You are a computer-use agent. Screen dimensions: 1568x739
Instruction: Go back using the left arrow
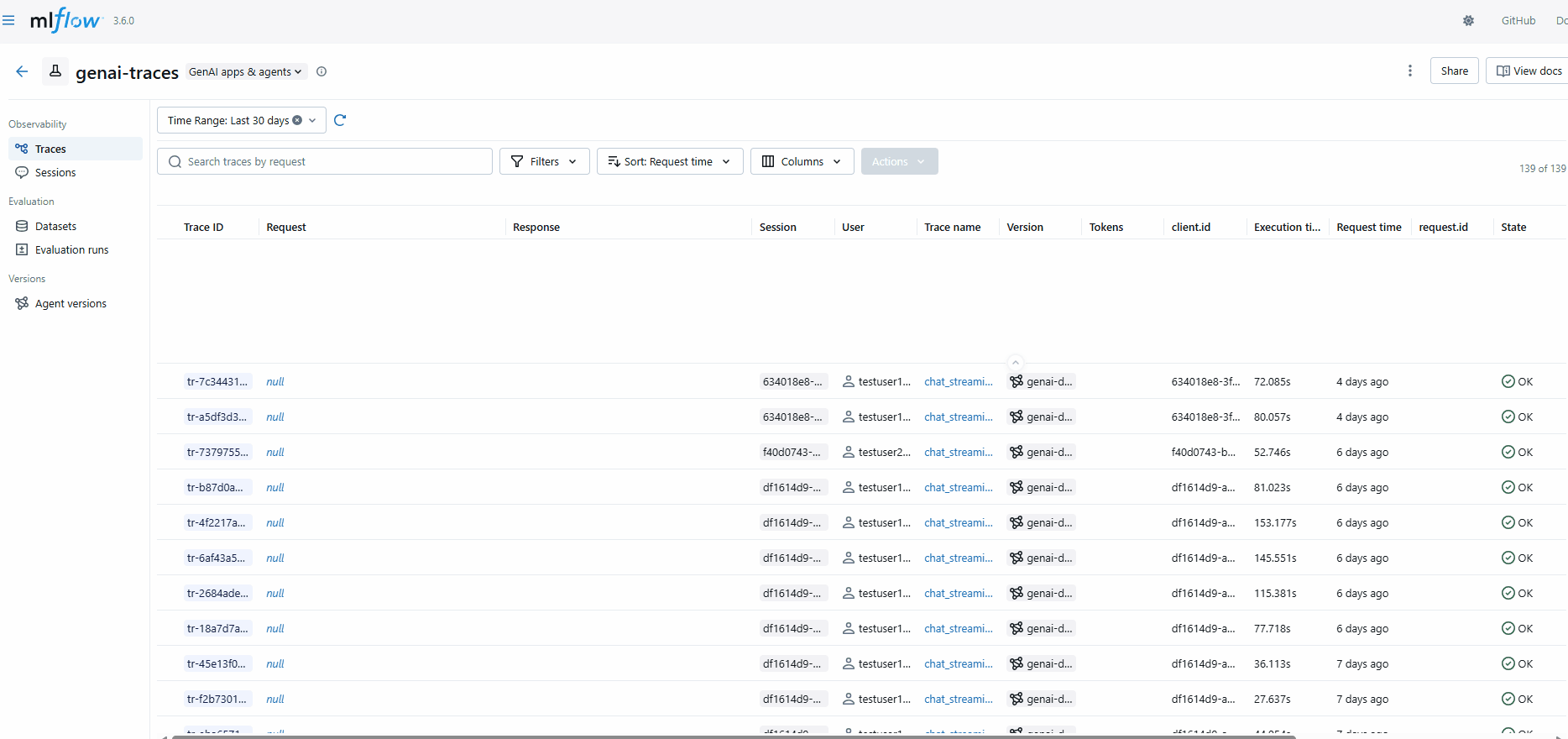tap(22, 71)
